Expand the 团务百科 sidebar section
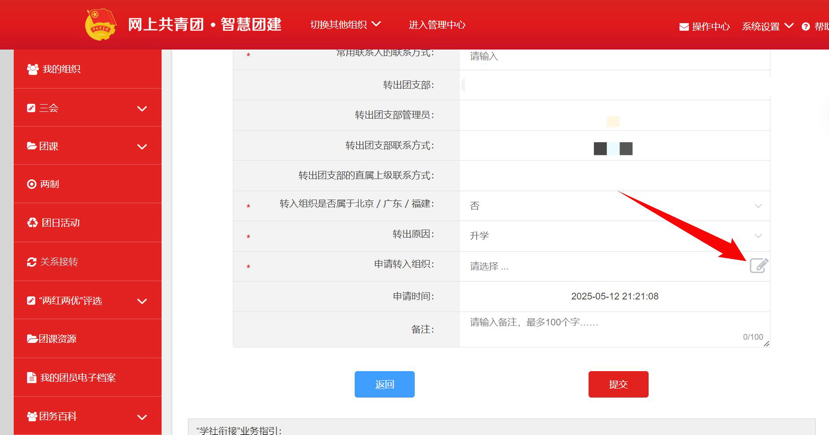The width and height of the screenshot is (829, 435). pyautogui.click(x=141, y=417)
